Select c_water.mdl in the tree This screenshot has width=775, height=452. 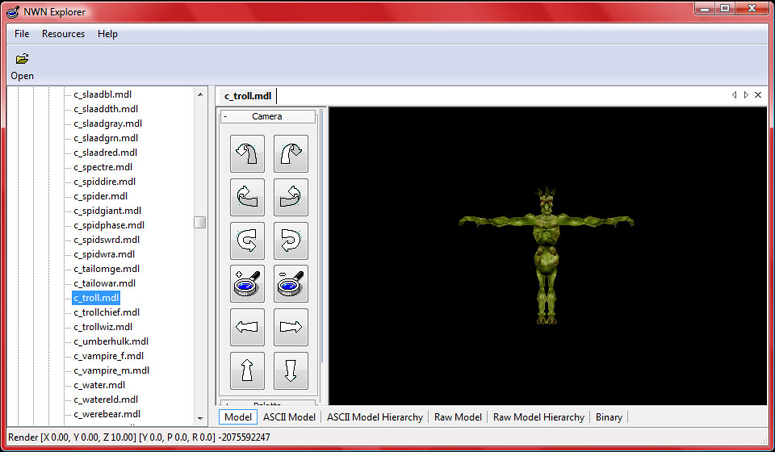click(x=99, y=385)
